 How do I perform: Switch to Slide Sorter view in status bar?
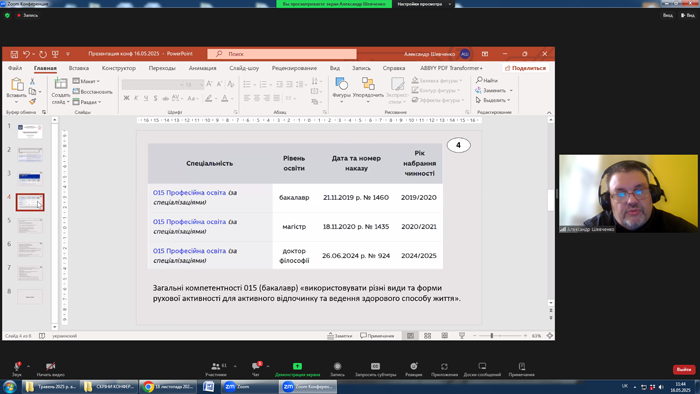pyautogui.click(x=427, y=336)
